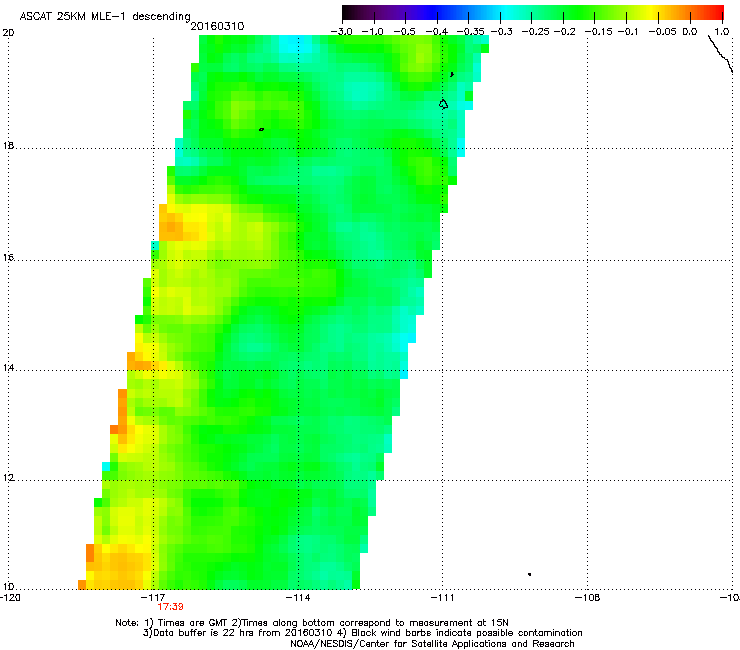Click the -1.0 color bar label

(372, 32)
